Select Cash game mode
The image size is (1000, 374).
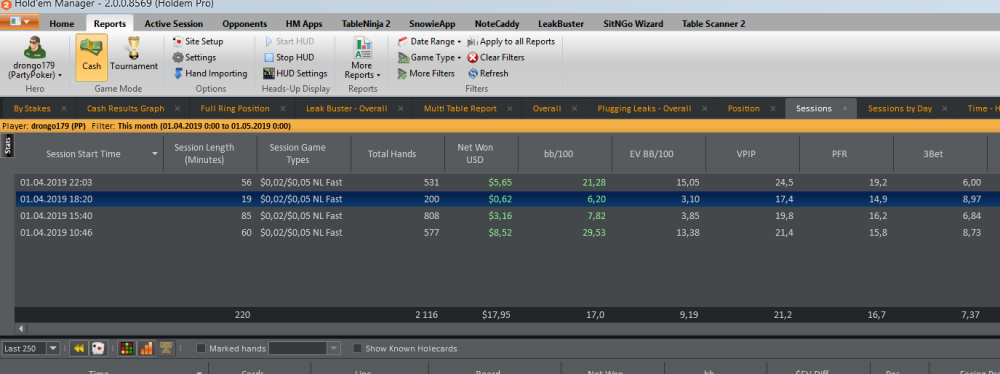[91, 57]
